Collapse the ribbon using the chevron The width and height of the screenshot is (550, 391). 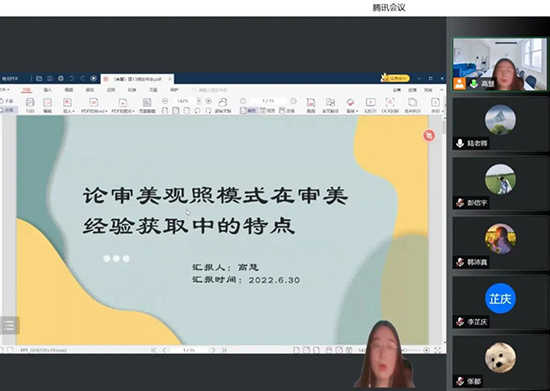click(x=442, y=90)
